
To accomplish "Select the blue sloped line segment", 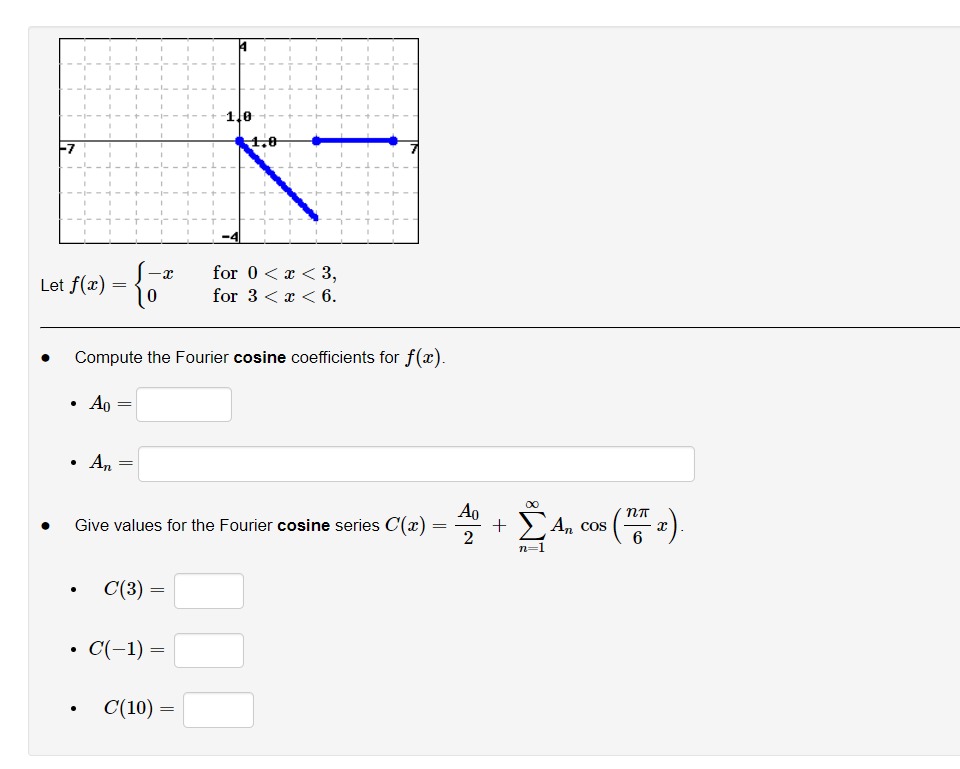I will click(275, 180).
